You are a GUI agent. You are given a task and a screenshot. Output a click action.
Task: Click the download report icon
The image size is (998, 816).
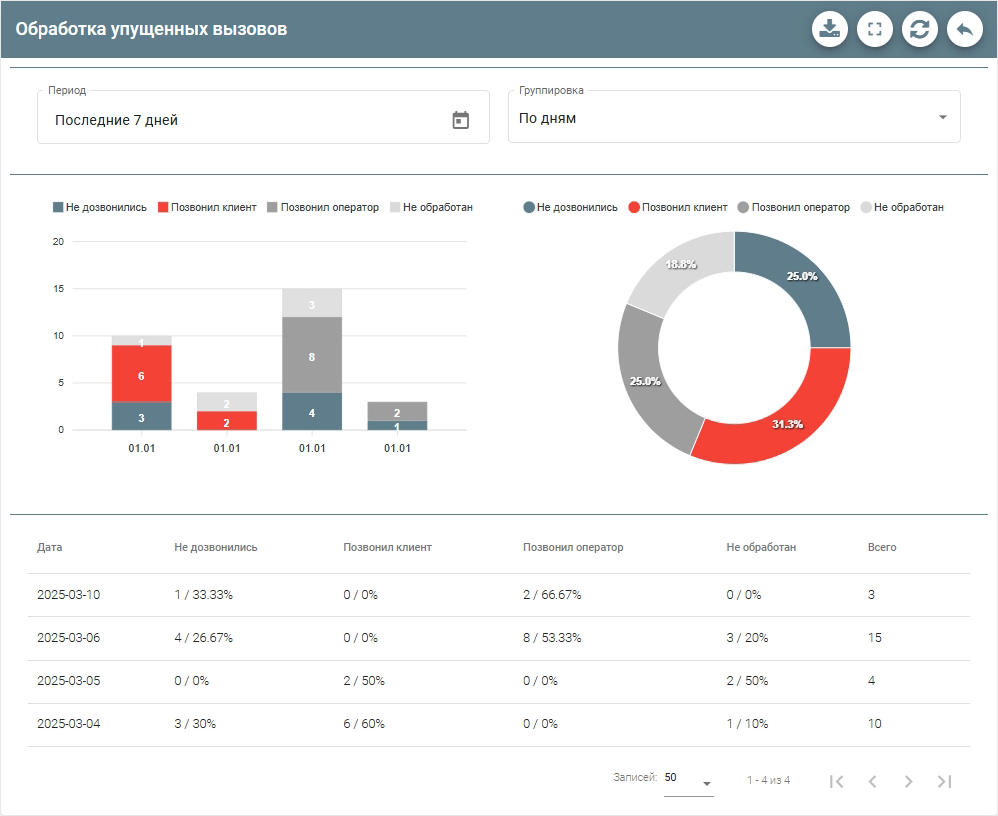[x=830, y=29]
